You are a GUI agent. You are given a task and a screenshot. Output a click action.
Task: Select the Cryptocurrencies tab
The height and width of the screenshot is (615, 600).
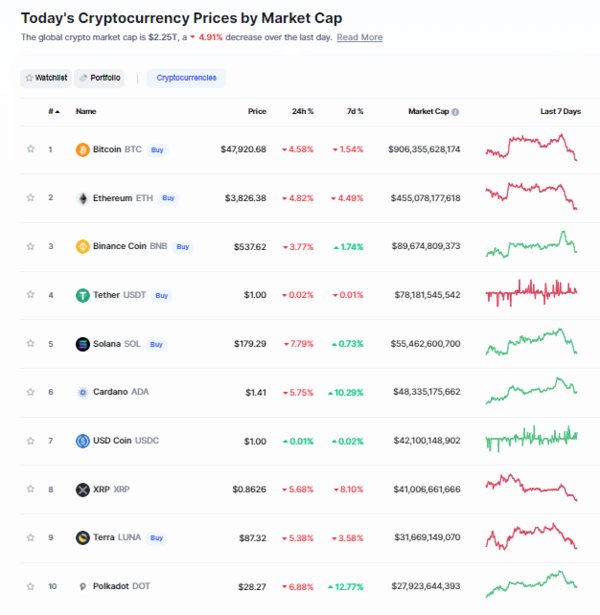point(187,77)
